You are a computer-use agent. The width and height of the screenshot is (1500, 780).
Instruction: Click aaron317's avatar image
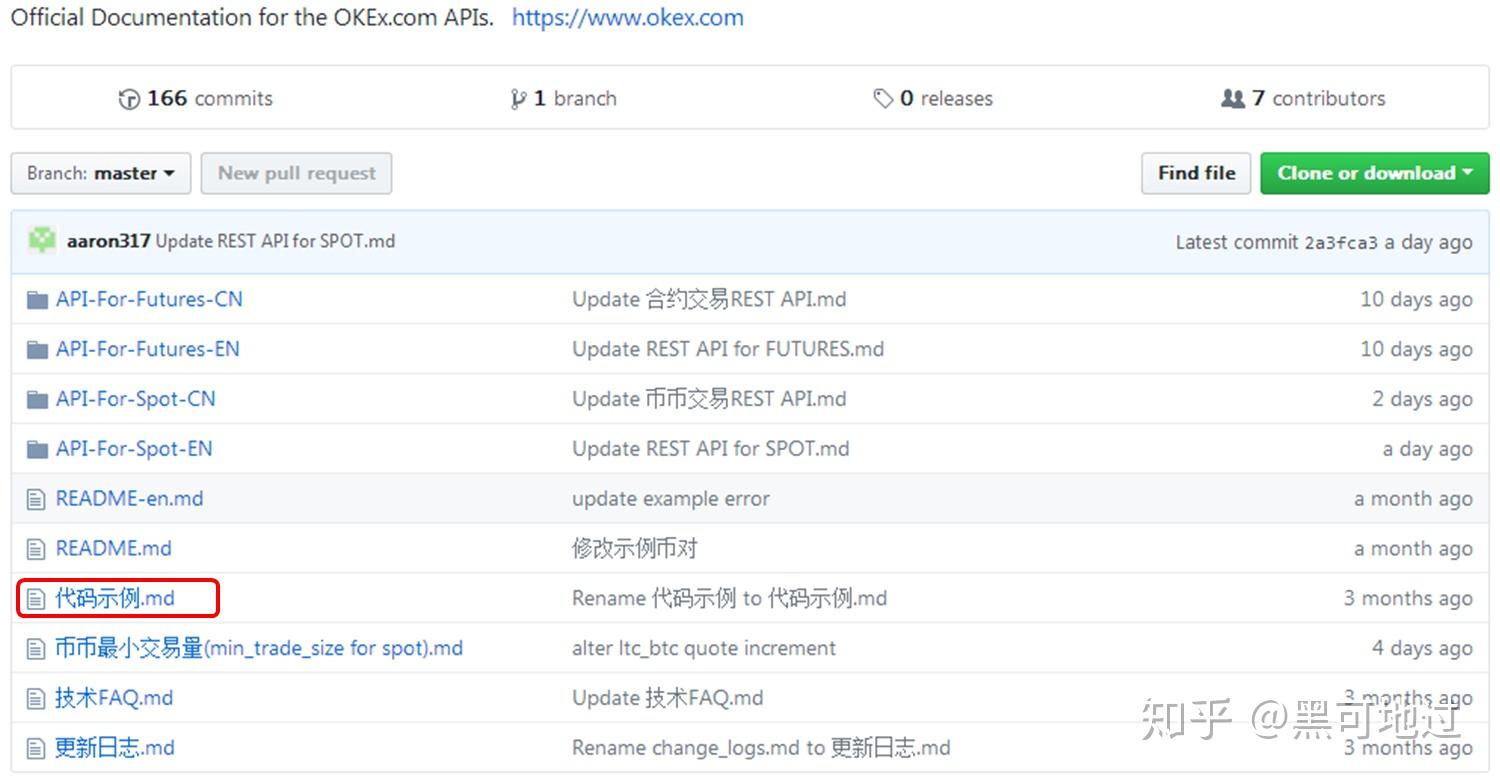41,241
